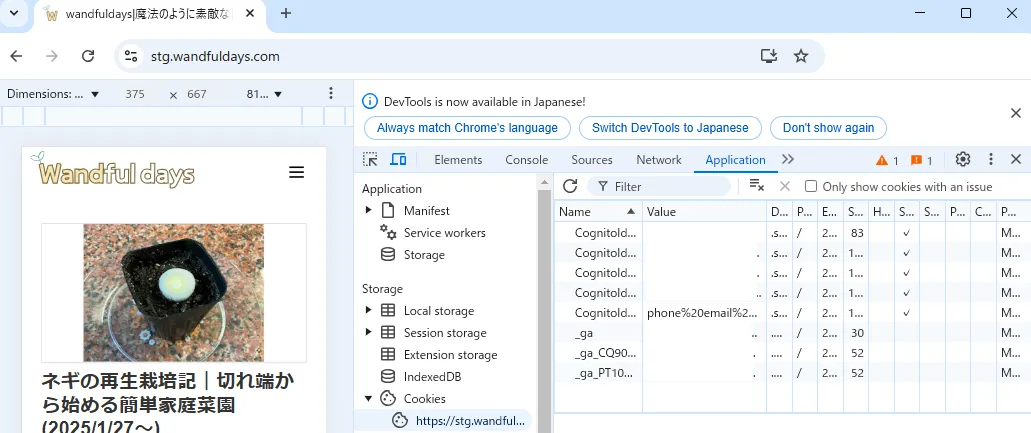Click delete selected cookie icon
Viewport: 1031px width, 433px height.
[x=784, y=187]
